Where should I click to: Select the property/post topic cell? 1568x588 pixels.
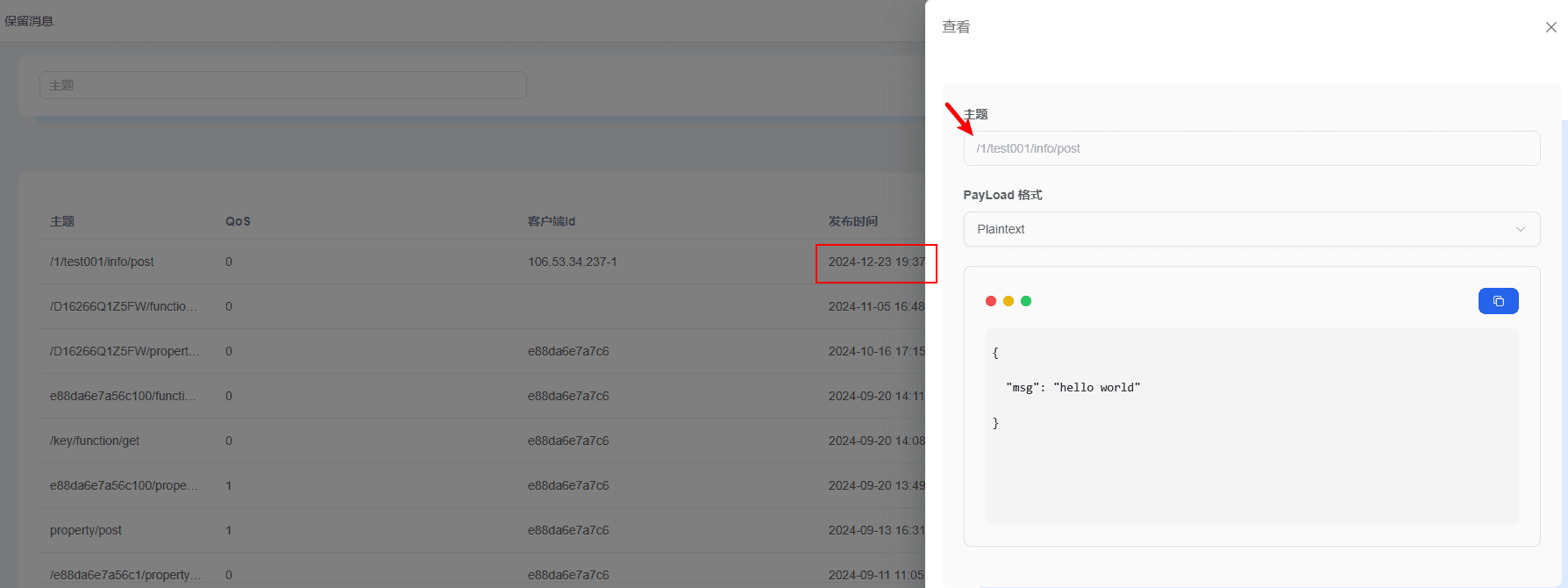pos(86,530)
